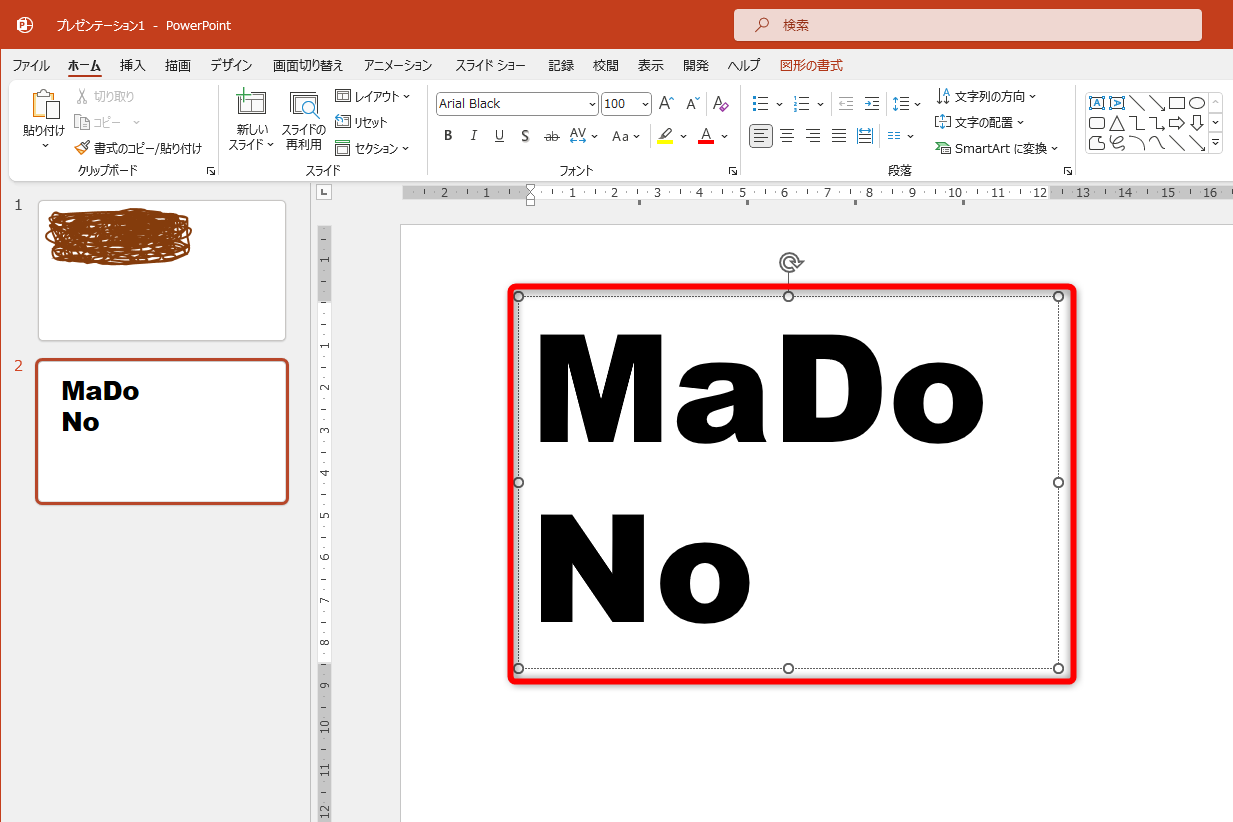Increase font size with the larger A icon

667,104
